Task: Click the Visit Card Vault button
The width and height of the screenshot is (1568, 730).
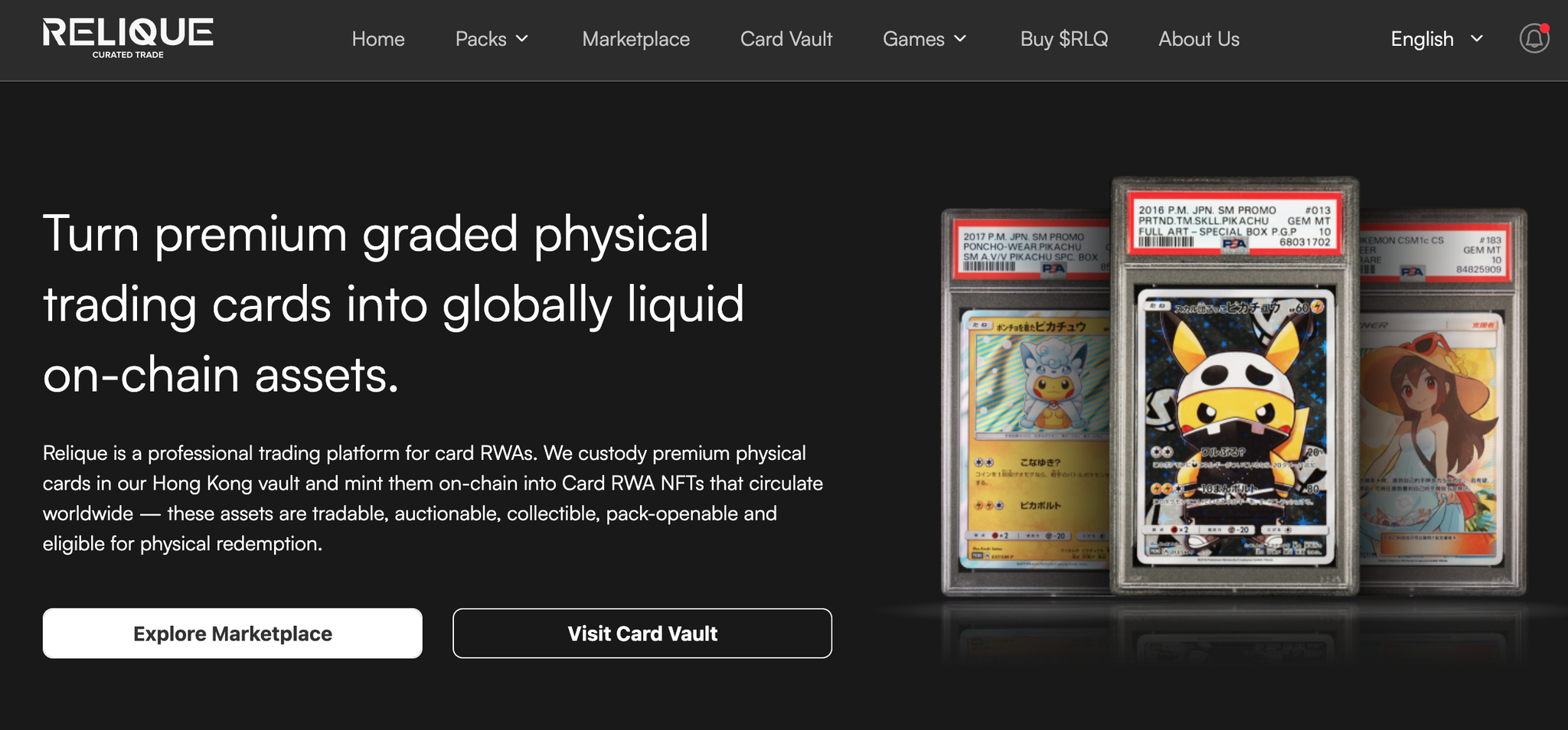Action: 642,634
